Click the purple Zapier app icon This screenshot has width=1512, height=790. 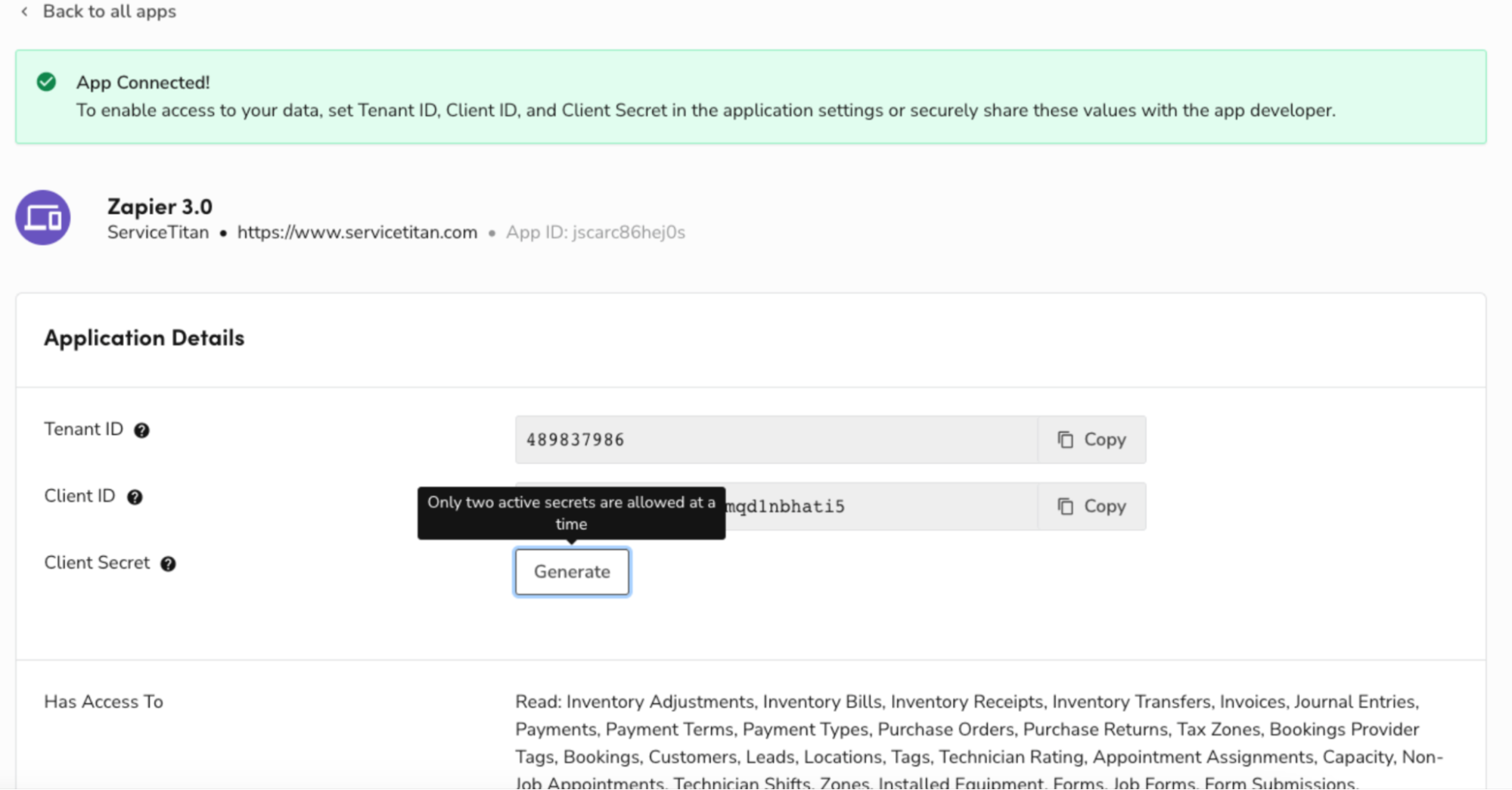tap(43, 218)
